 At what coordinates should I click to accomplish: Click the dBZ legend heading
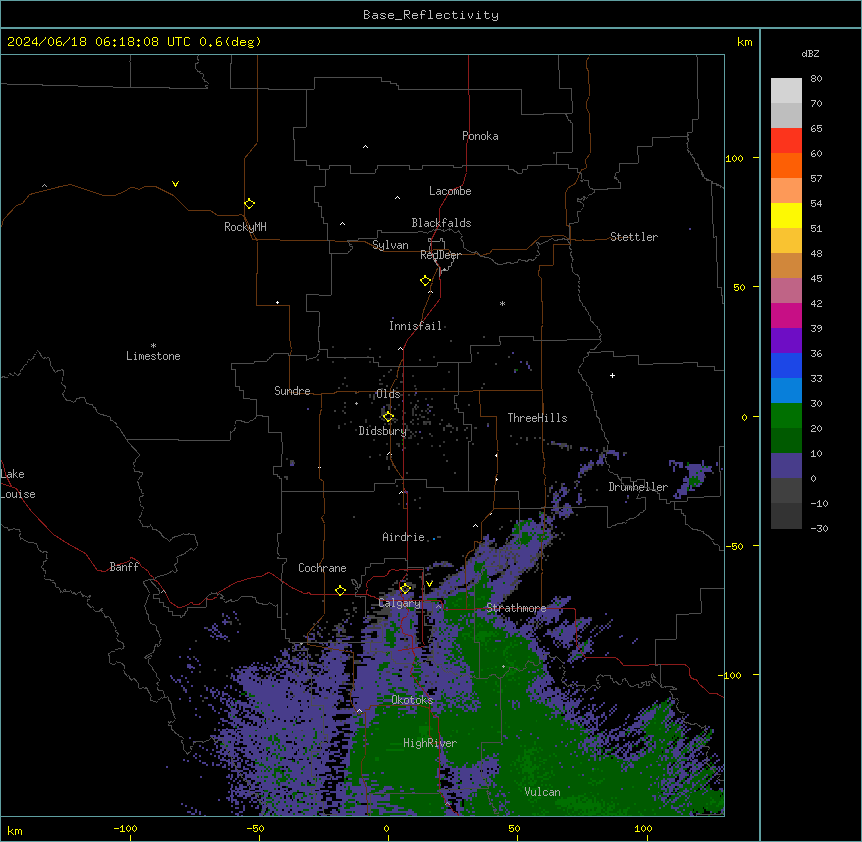[810, 53]
